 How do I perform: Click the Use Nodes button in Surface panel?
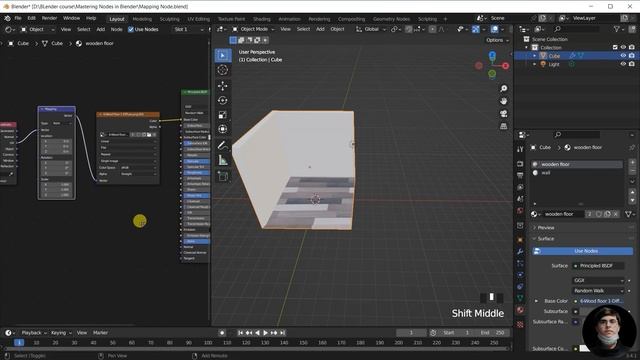(582, 251)
